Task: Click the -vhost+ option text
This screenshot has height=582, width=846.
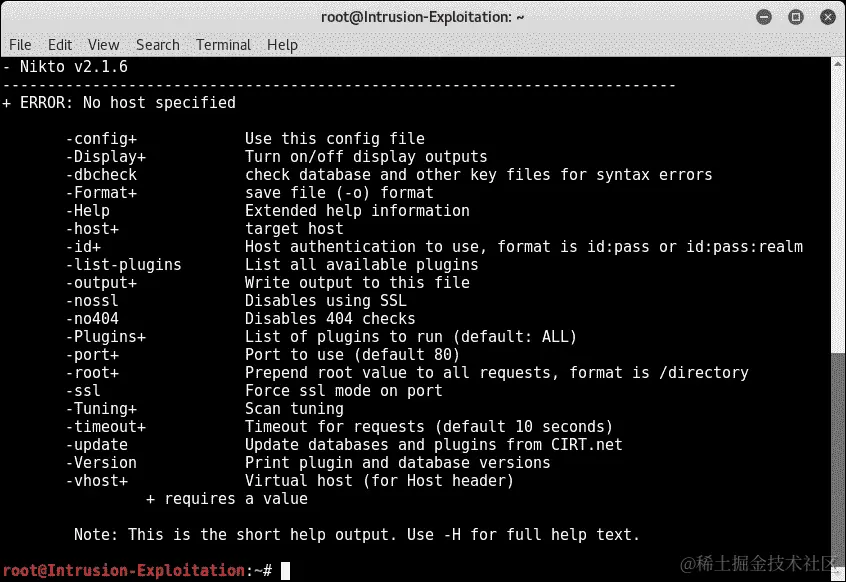Action: pyautogui.click(x=97, y=481)
